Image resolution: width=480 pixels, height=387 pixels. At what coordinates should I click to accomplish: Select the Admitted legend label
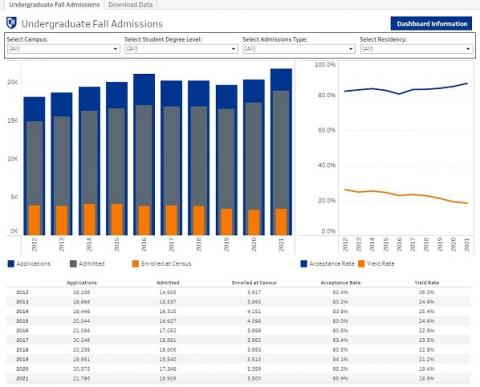(92, 264)
